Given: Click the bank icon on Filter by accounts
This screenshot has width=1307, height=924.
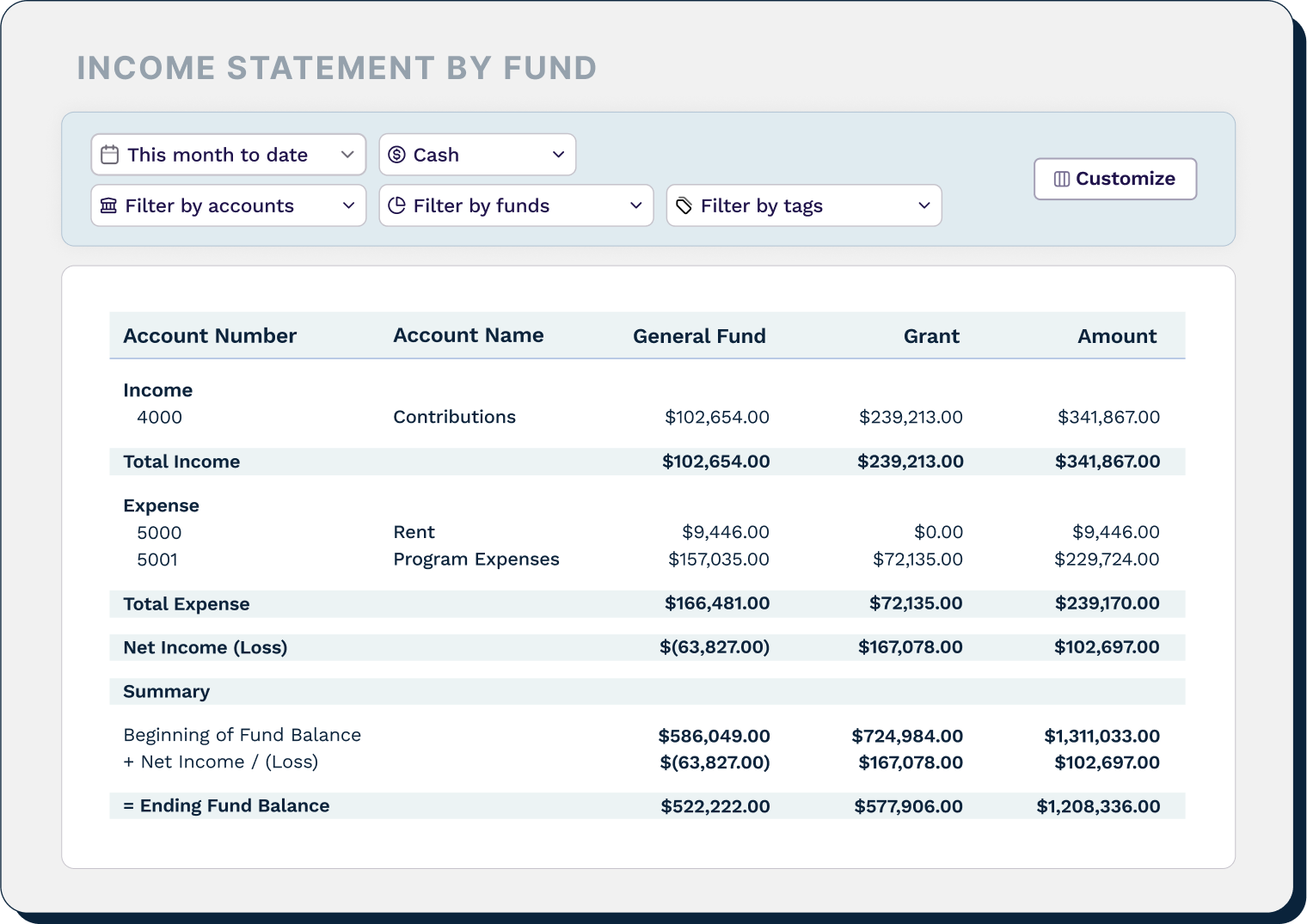Looking at the screenshot, I should tap(109, 205).
